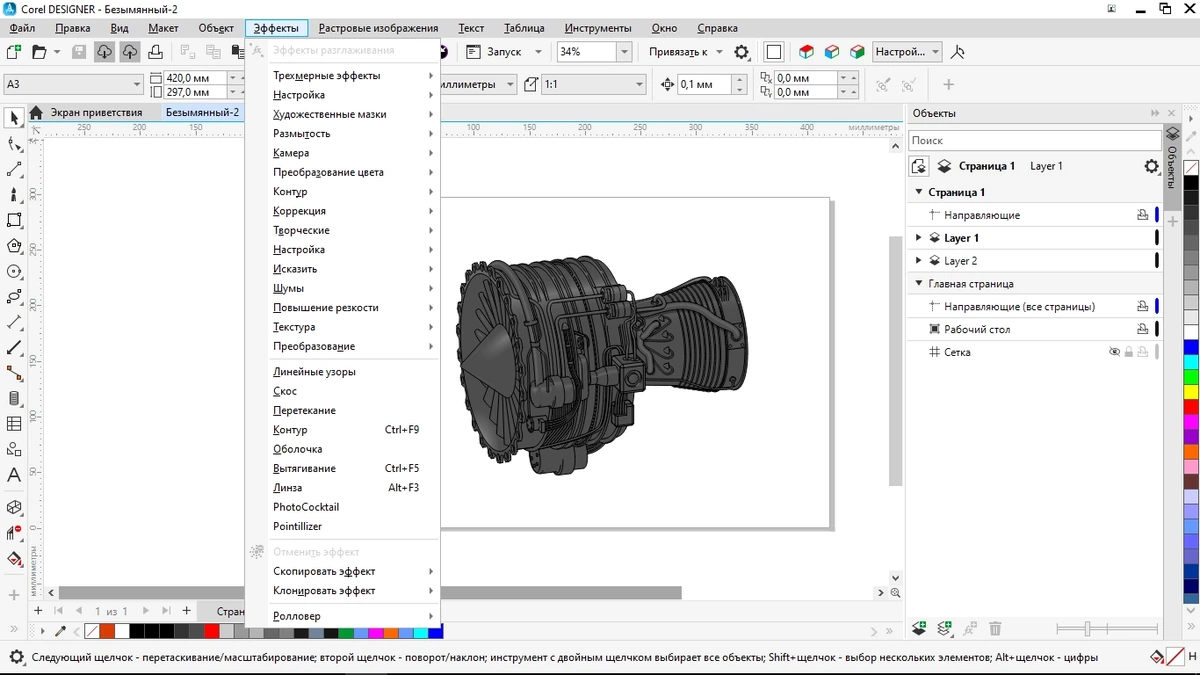The image size is (1200, 675).
Task: Select the red swatch in document palette
Action: [212, 631]
